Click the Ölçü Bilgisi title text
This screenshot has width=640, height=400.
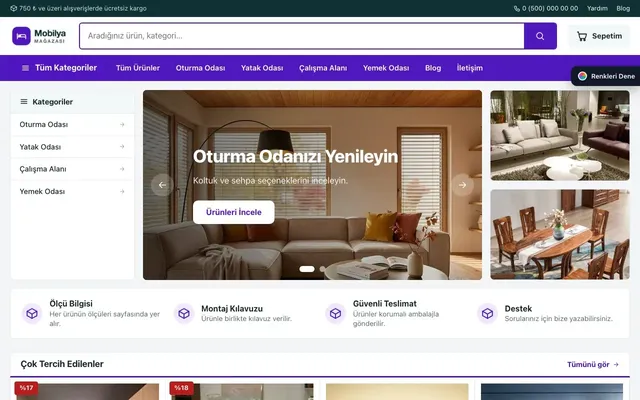tap(71, 304)
